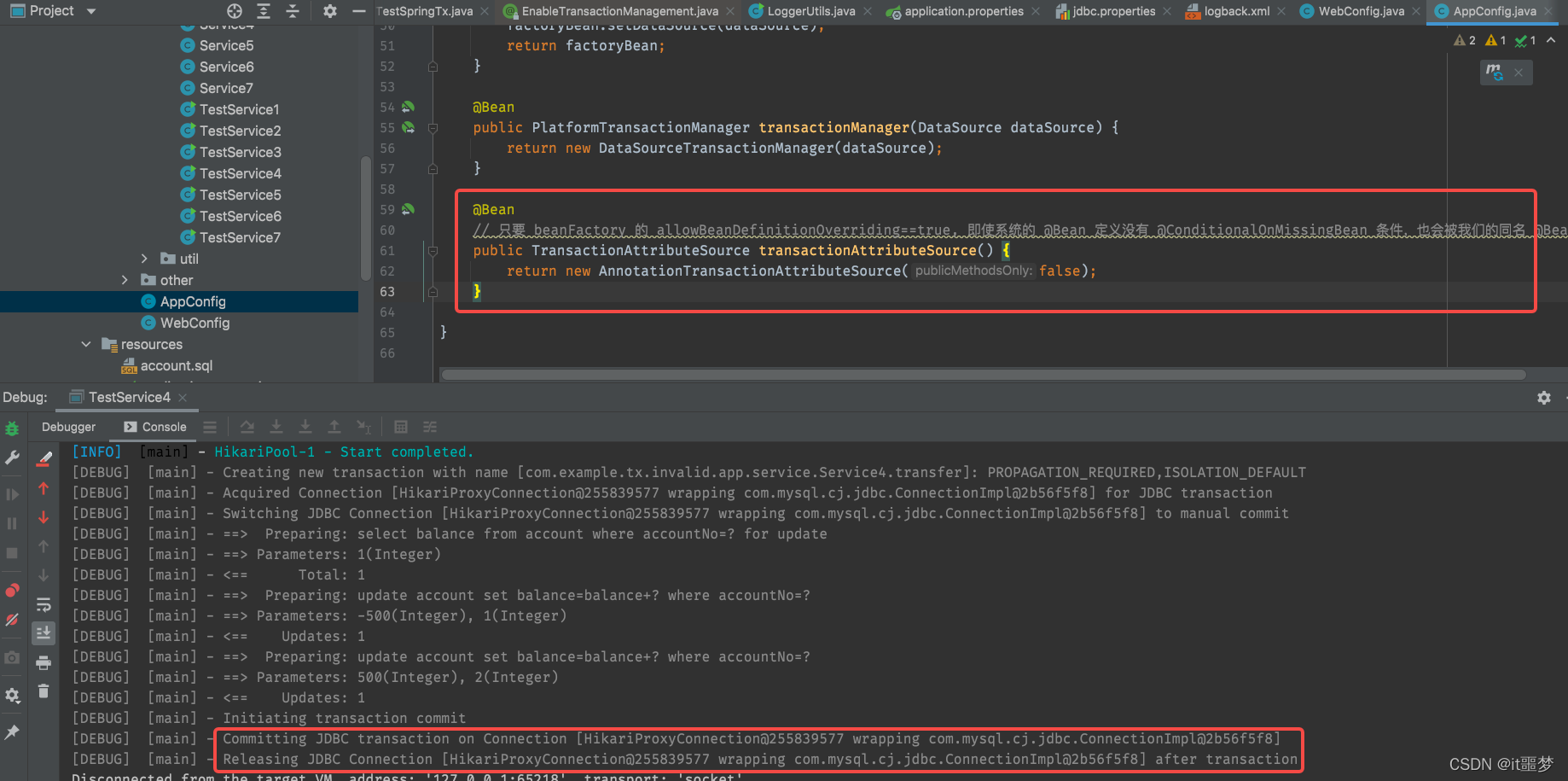This screenshot has width=1568, height=781.
Task: Expand the util folder
Action: (x=144, y=259)
